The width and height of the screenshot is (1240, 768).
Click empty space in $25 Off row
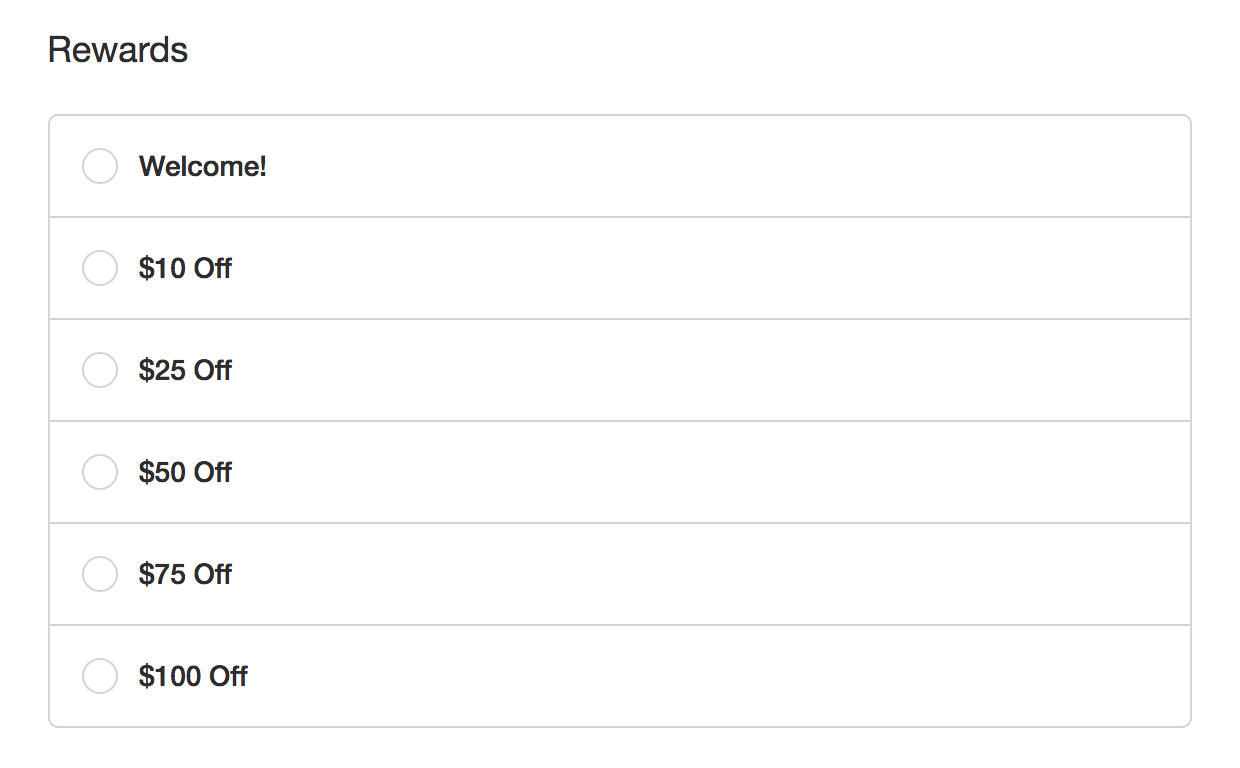point(700,370)
